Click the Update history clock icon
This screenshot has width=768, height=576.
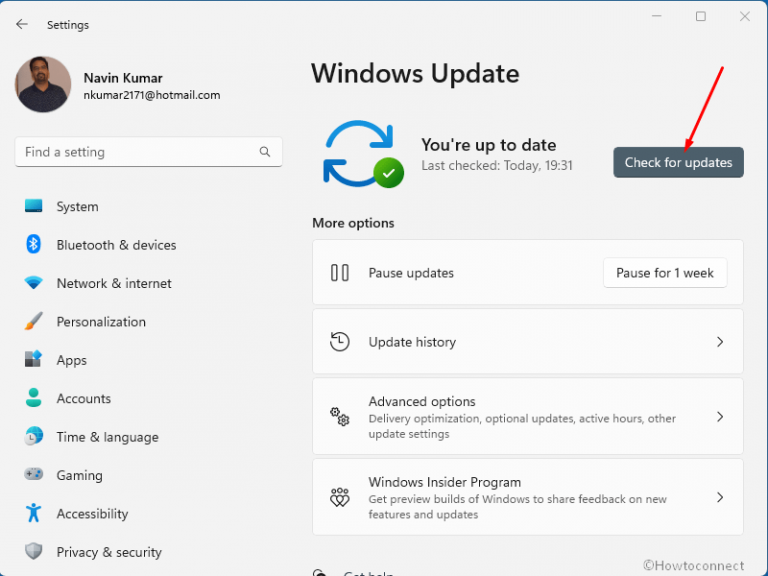coord(339,342)
